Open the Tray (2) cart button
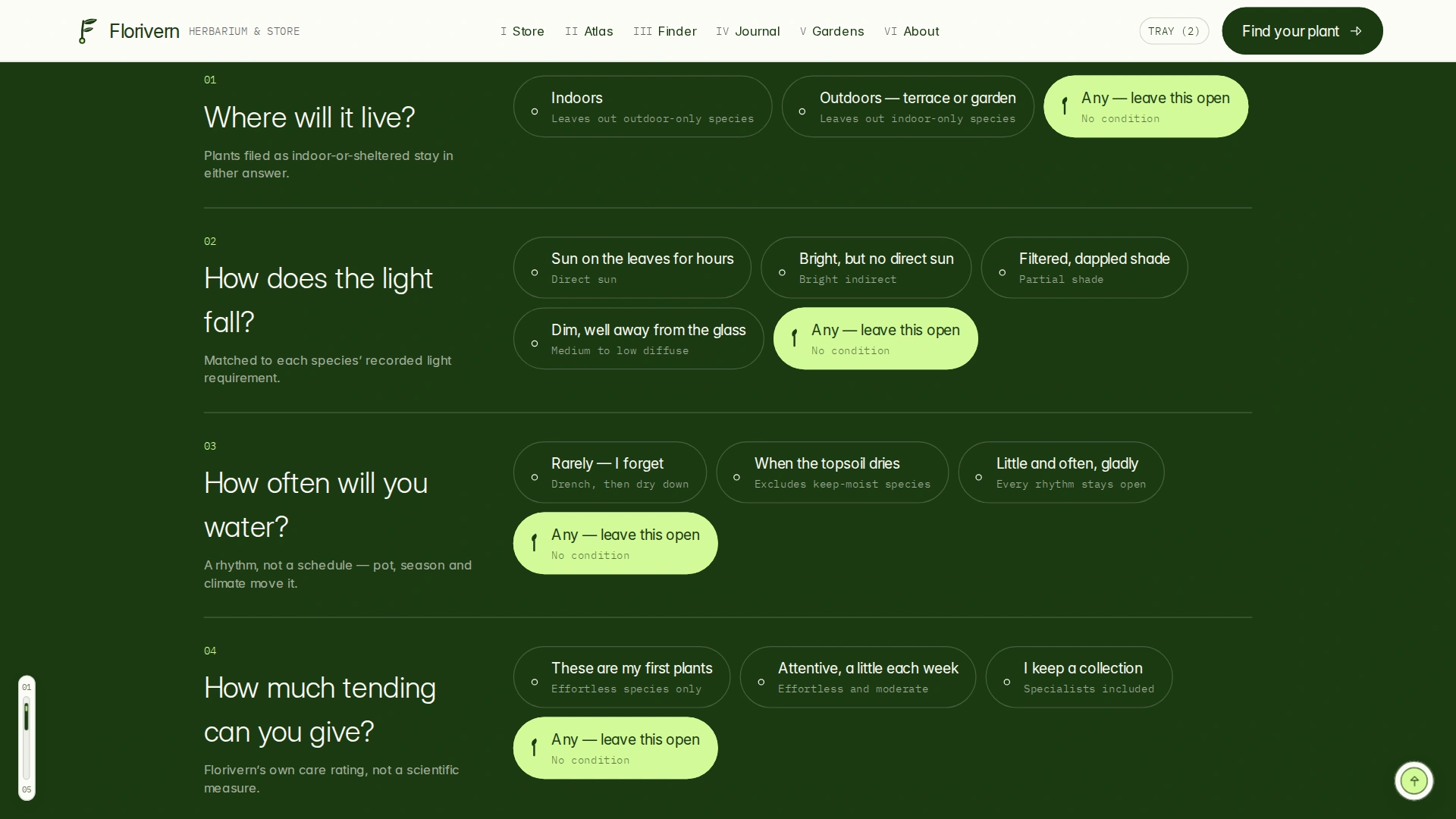Image resolution: width=1456 pixels, height=819 pixels. click(x=1174, y=31)
